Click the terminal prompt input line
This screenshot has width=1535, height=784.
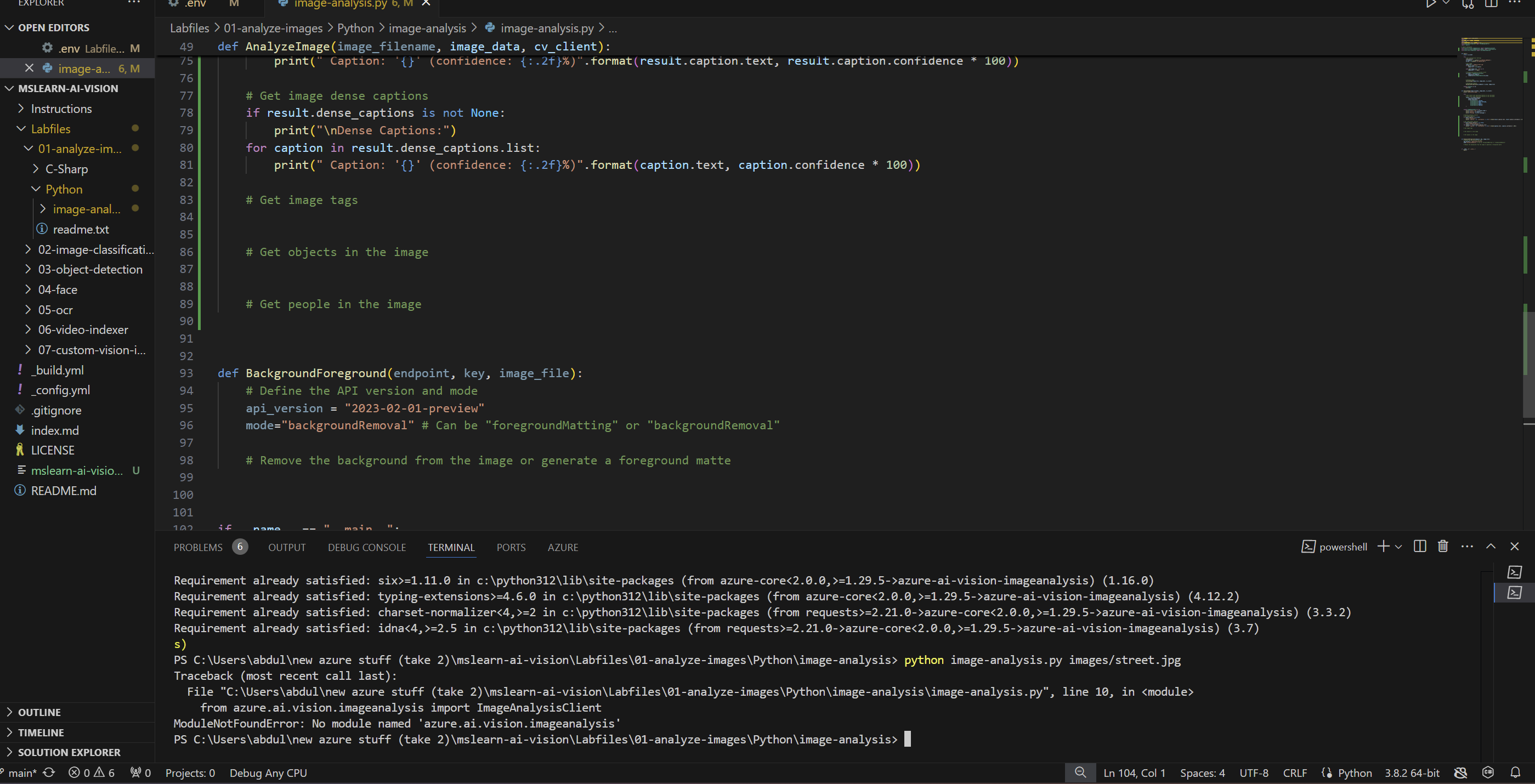click(908, 738)
